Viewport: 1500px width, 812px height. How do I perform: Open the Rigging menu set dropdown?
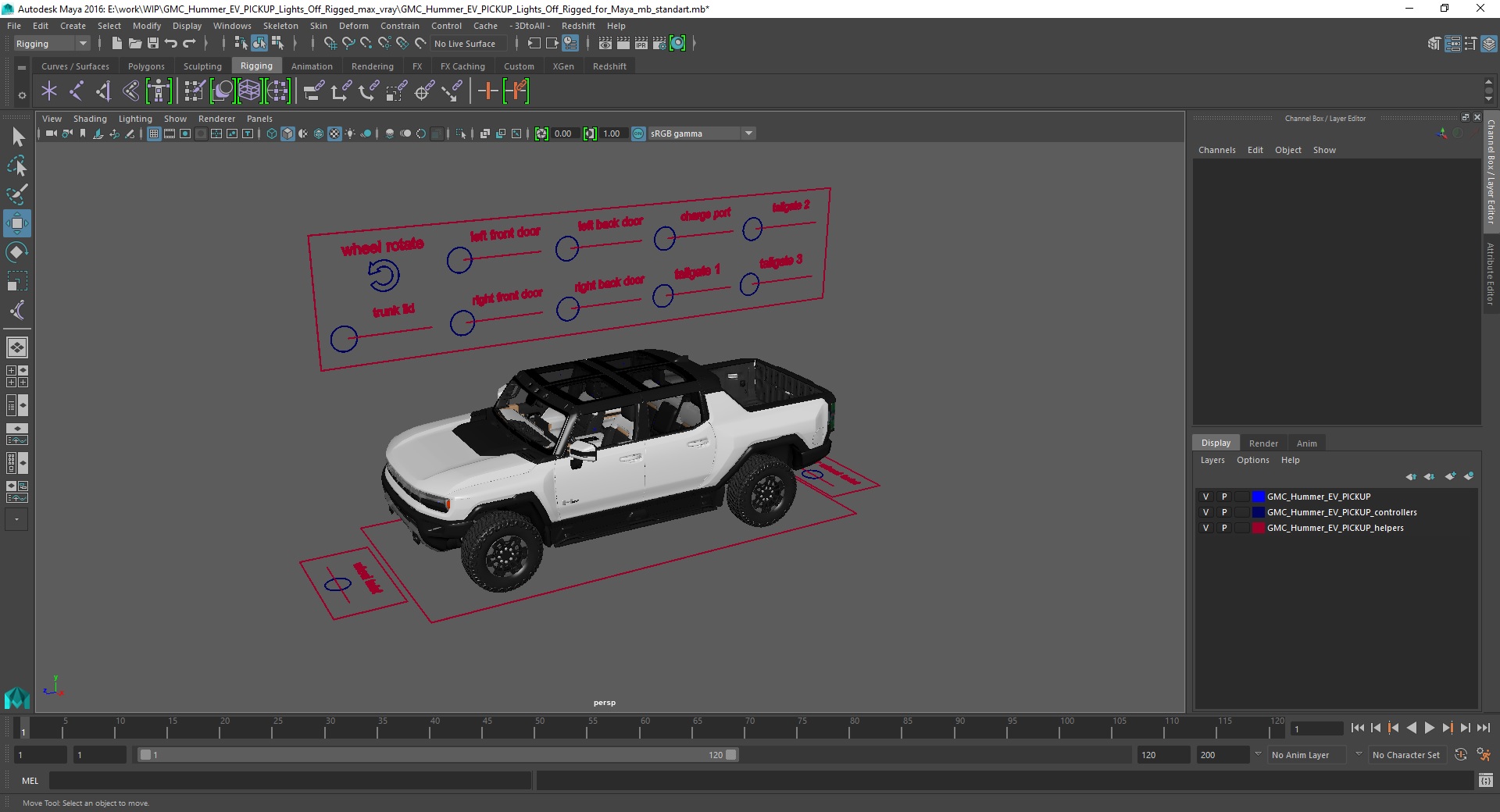pos(82,44)
